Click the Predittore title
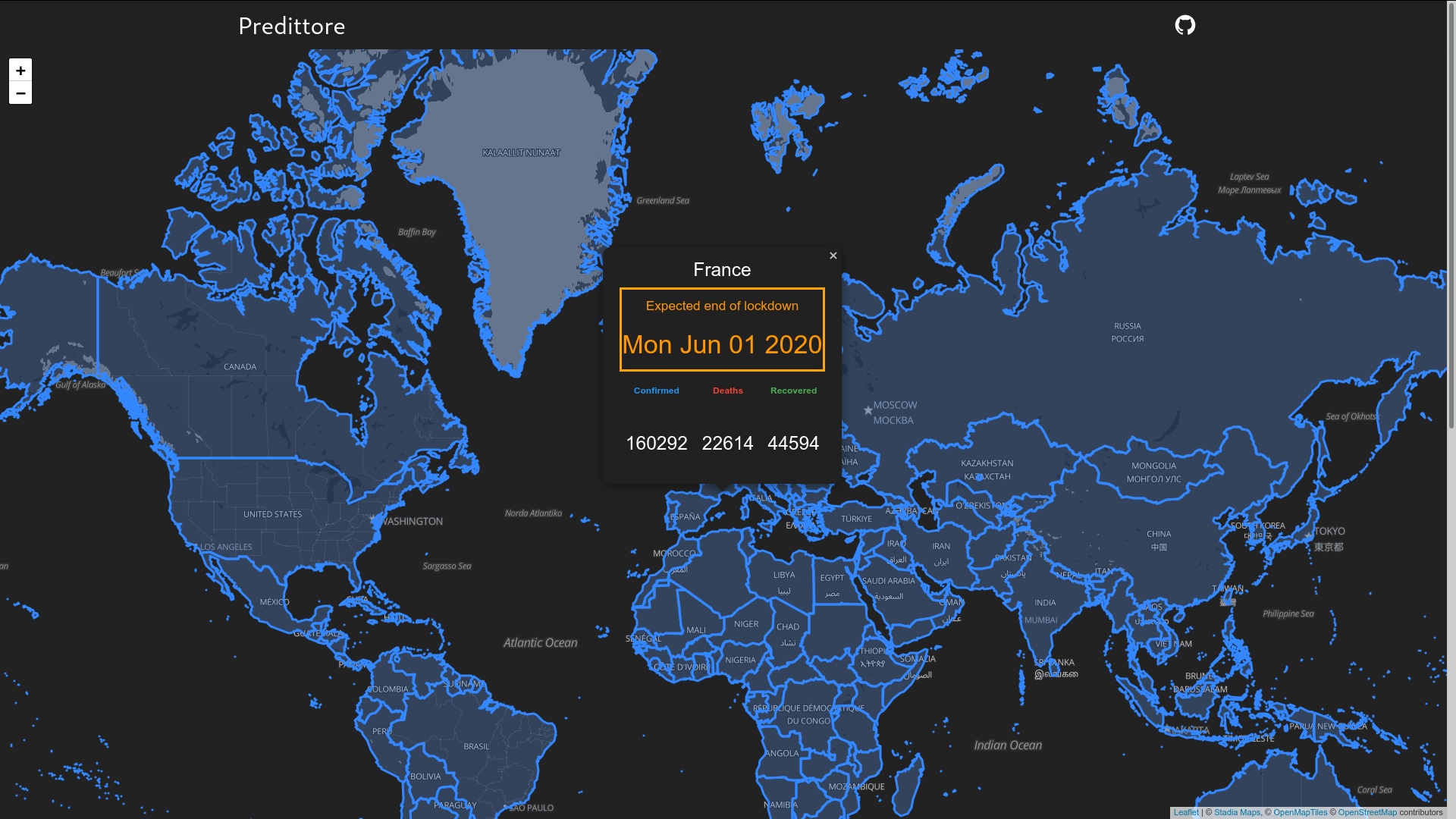1456x819 pixels. coord(291,26)
